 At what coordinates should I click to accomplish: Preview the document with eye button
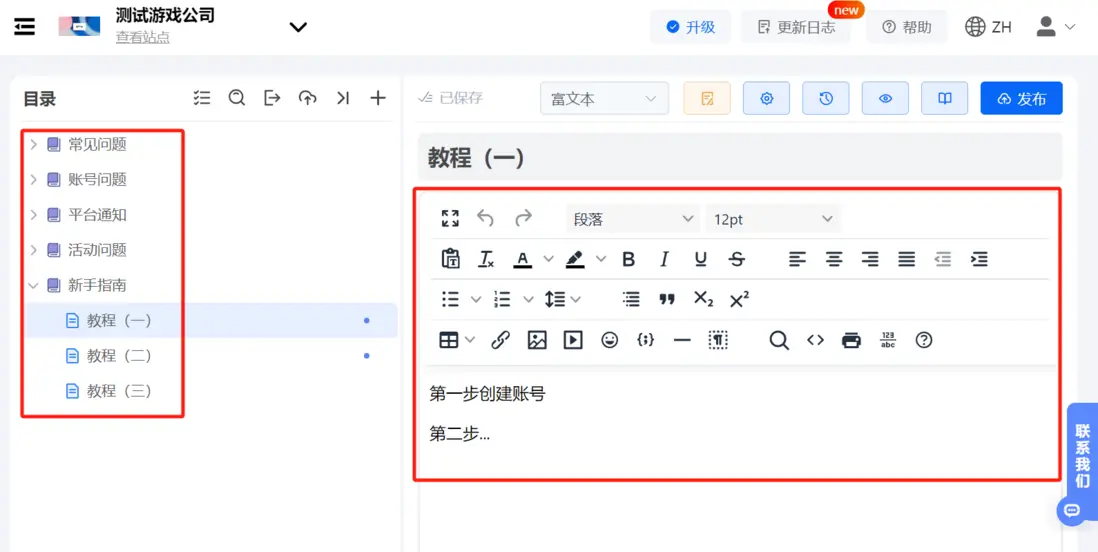pyautogui.click(x=886, y=99)
